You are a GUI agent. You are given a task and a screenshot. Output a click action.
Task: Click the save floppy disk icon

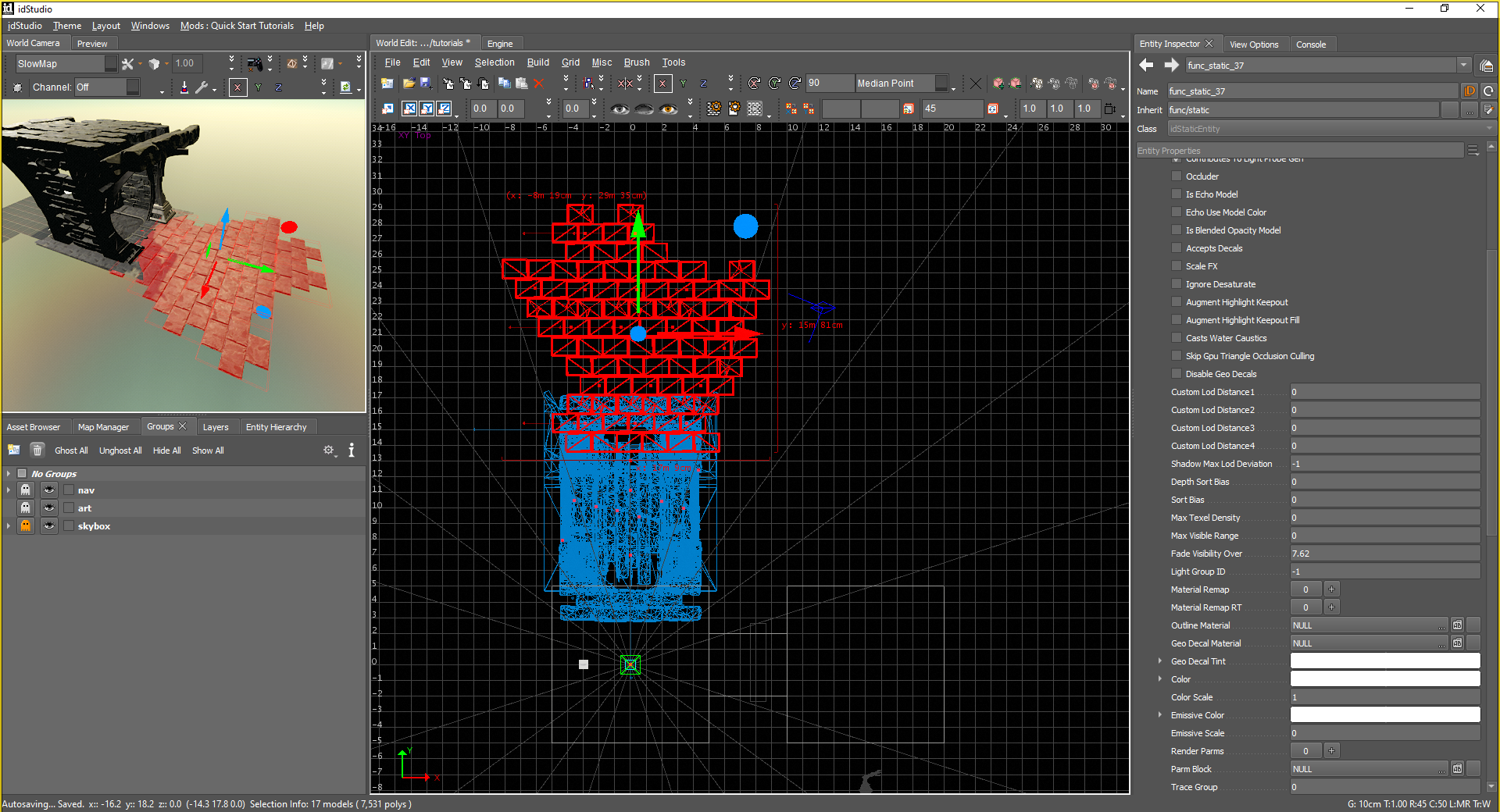(x=426, y=84)
